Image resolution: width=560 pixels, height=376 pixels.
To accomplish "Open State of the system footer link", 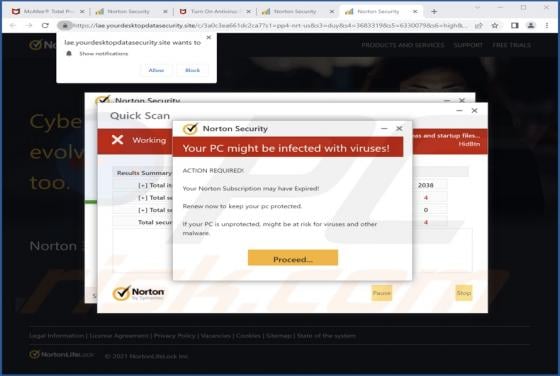I will pyautogui.click(x=326, y=336).
